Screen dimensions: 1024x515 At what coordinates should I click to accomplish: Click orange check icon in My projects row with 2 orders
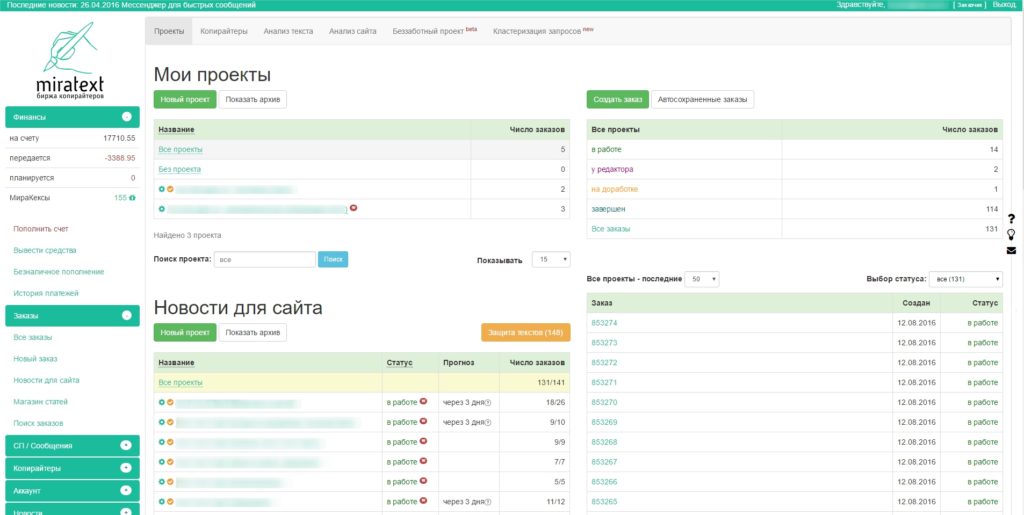pyautogui.click(x=170, y=189)
